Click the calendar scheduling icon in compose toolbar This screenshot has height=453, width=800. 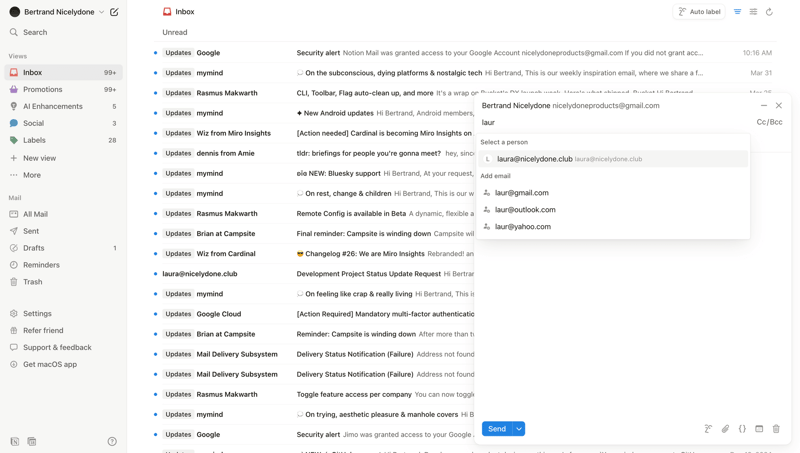coord(759,429)
